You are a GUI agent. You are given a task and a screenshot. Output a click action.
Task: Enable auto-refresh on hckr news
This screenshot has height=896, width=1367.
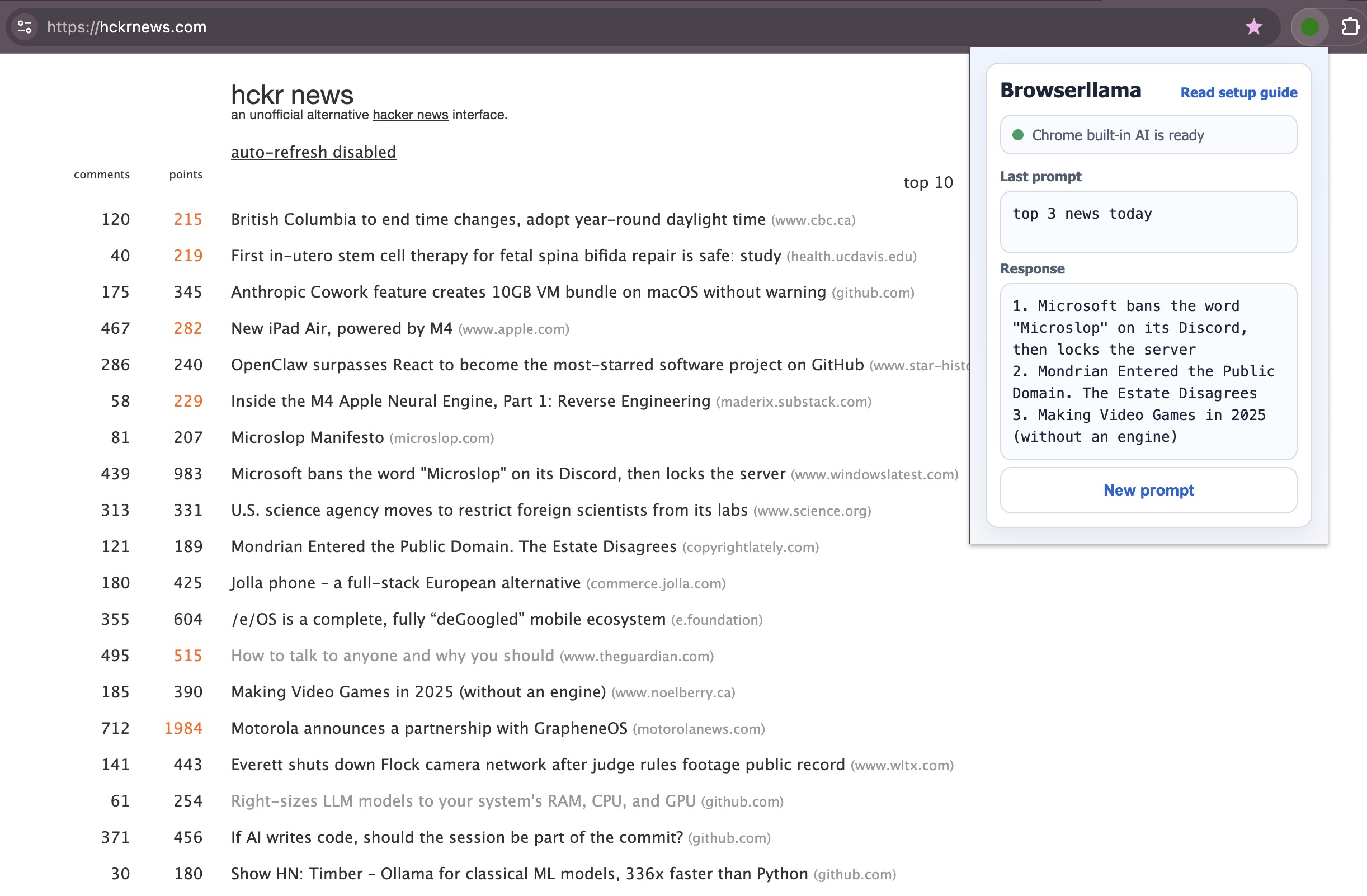tap(313, 152)
